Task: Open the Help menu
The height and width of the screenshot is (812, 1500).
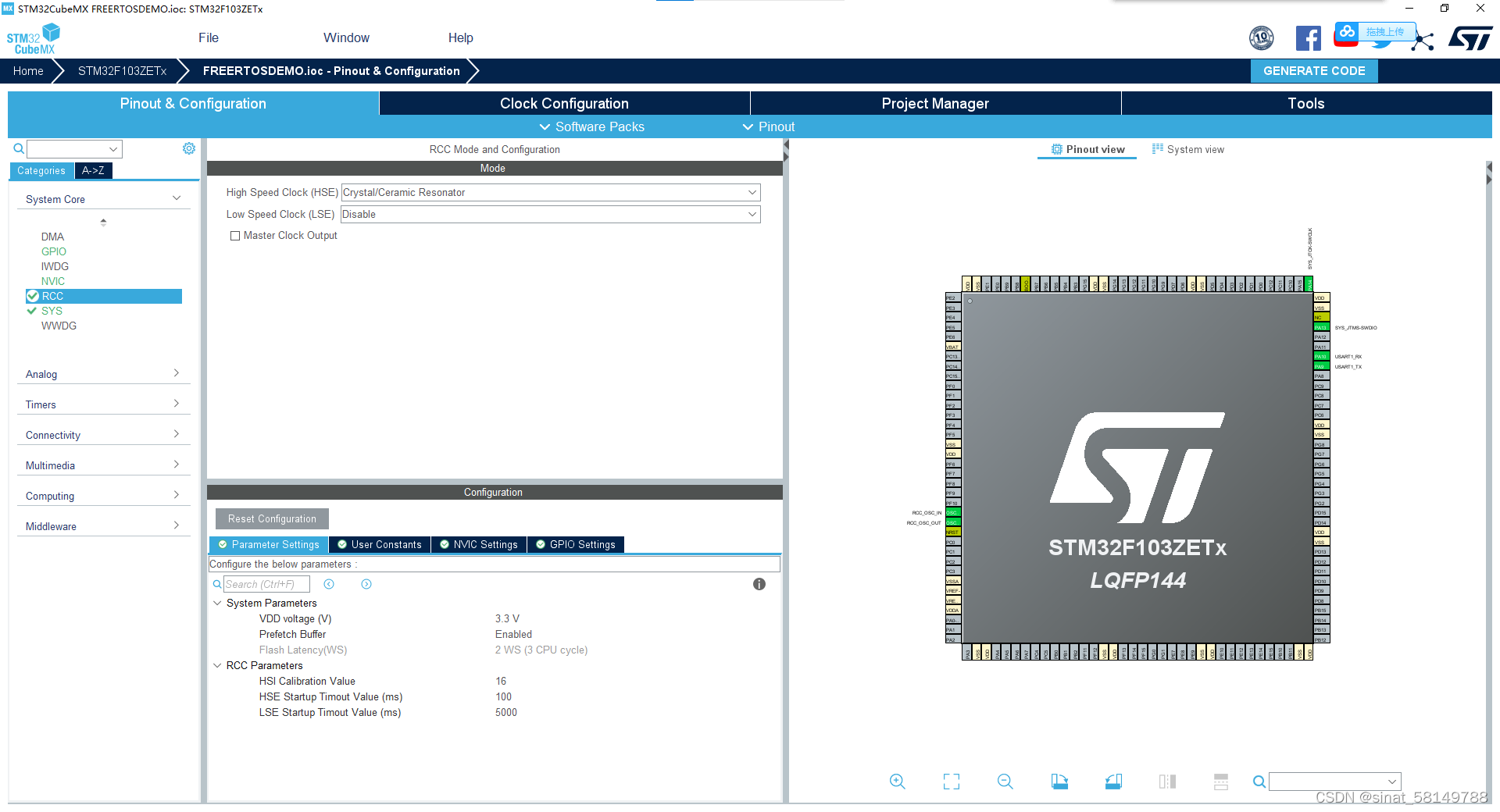Action: [x=460, y=37]
